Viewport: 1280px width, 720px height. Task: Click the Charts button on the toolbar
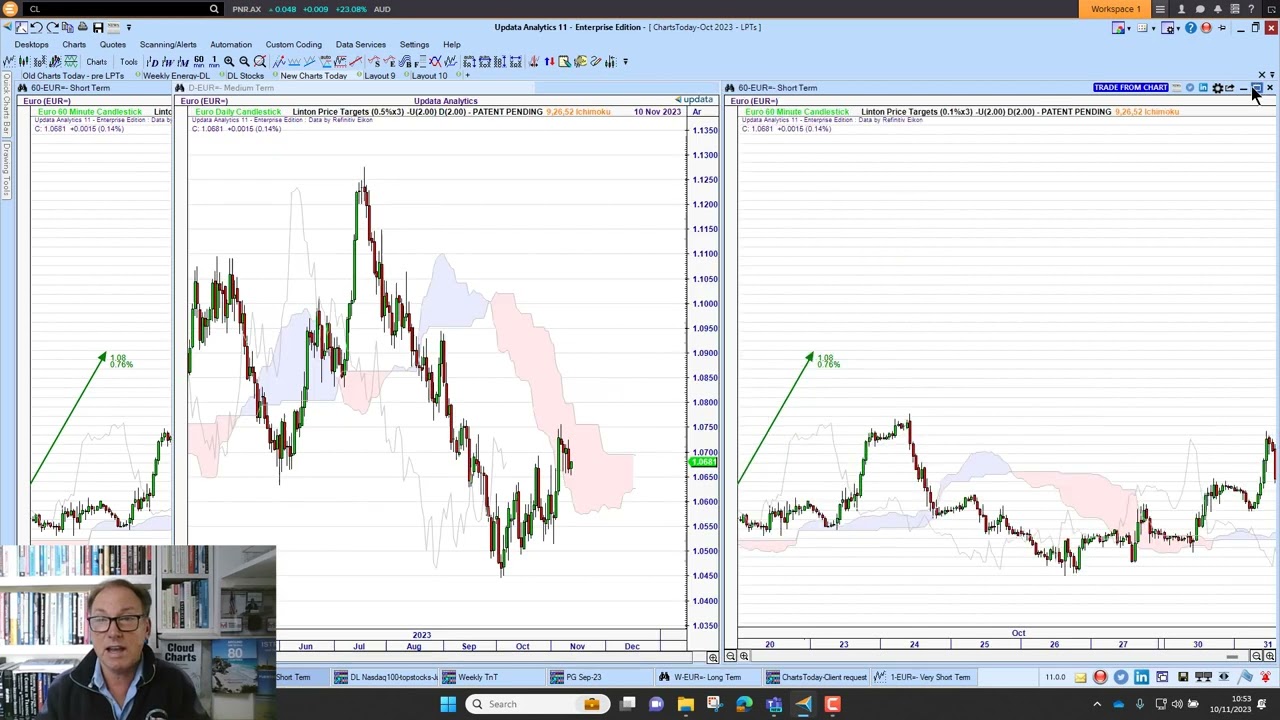tap(96, 62)
